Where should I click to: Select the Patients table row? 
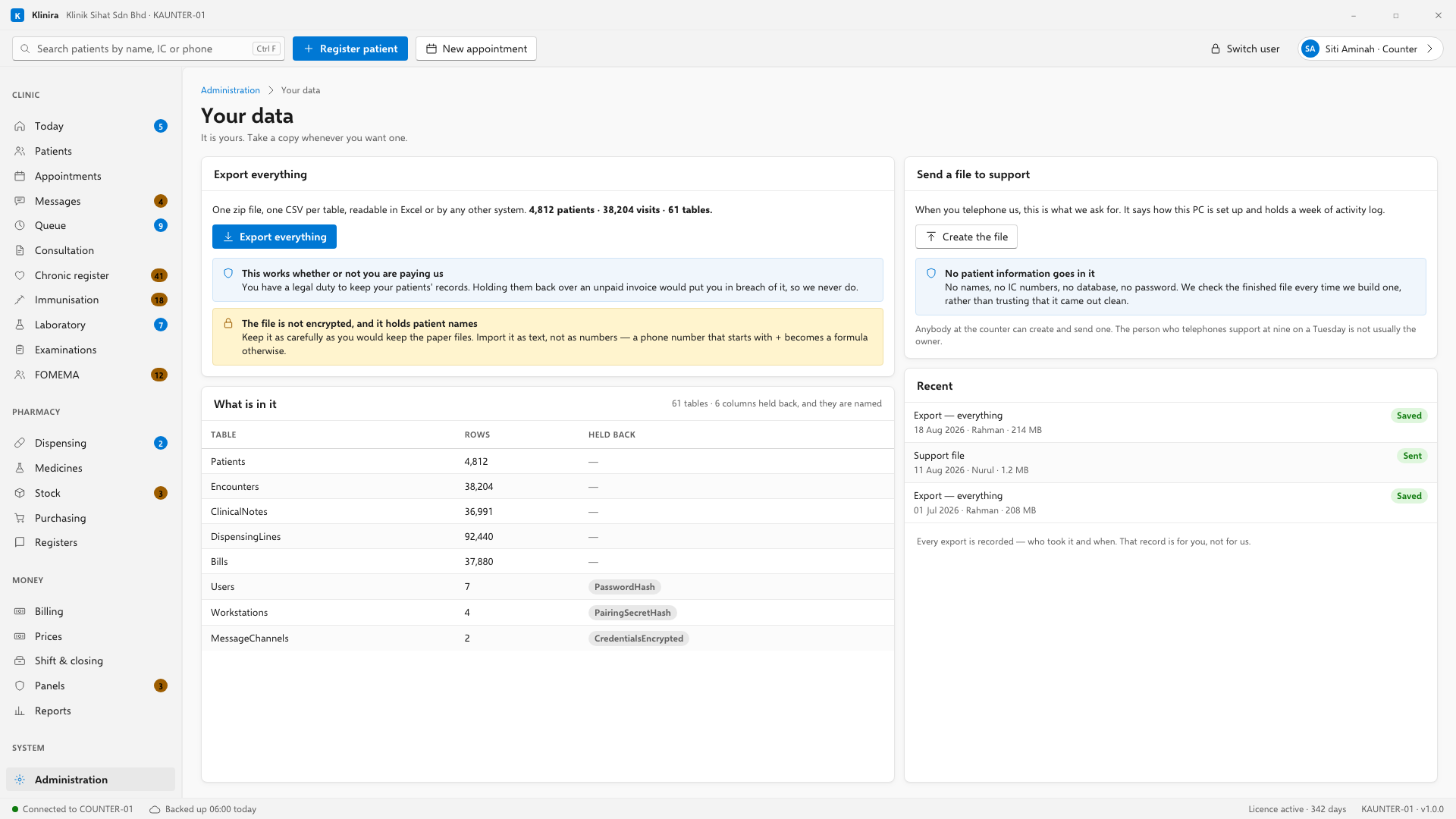(x=548, y=461)
